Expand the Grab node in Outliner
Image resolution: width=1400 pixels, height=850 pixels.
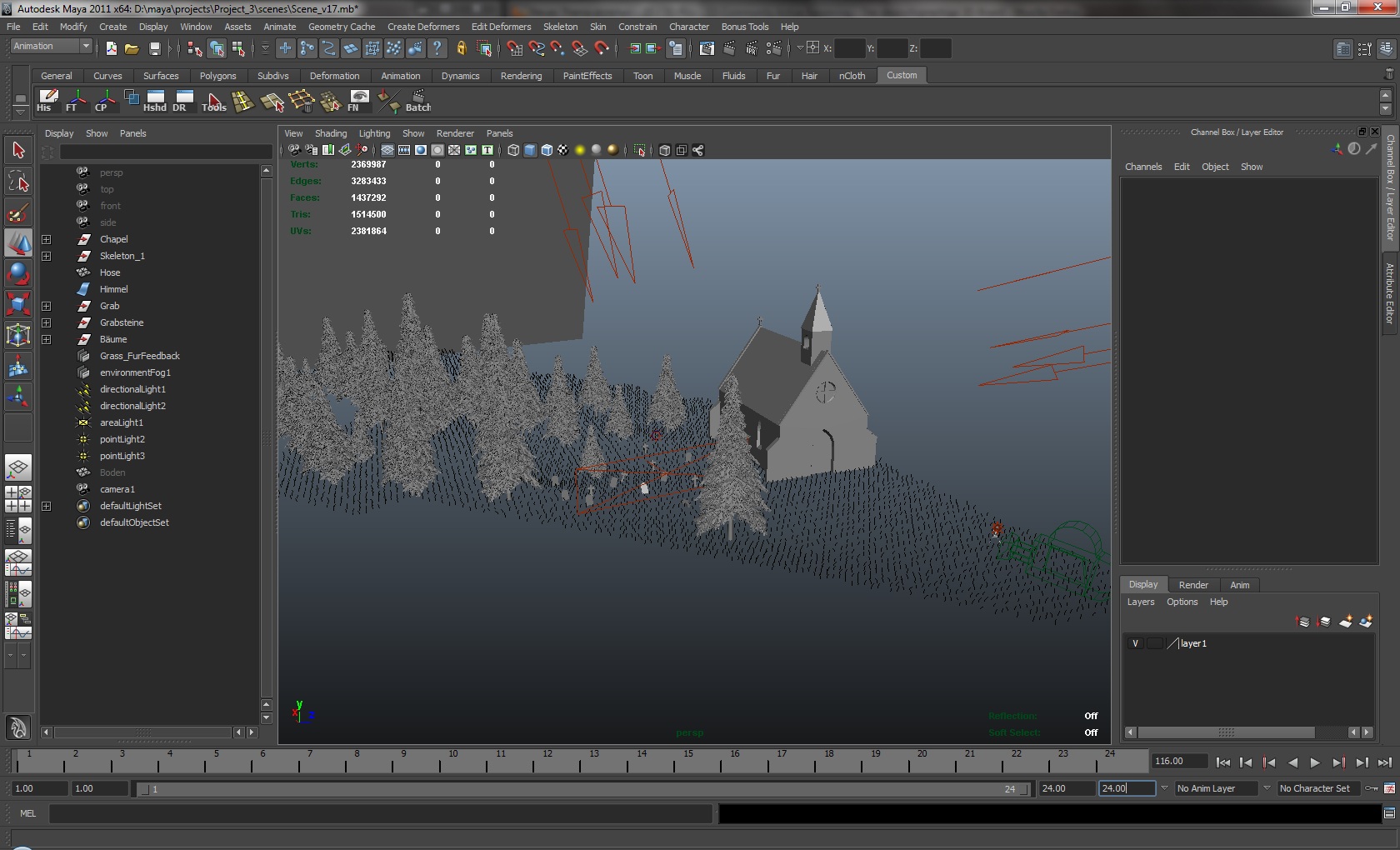tap(47, 306)
